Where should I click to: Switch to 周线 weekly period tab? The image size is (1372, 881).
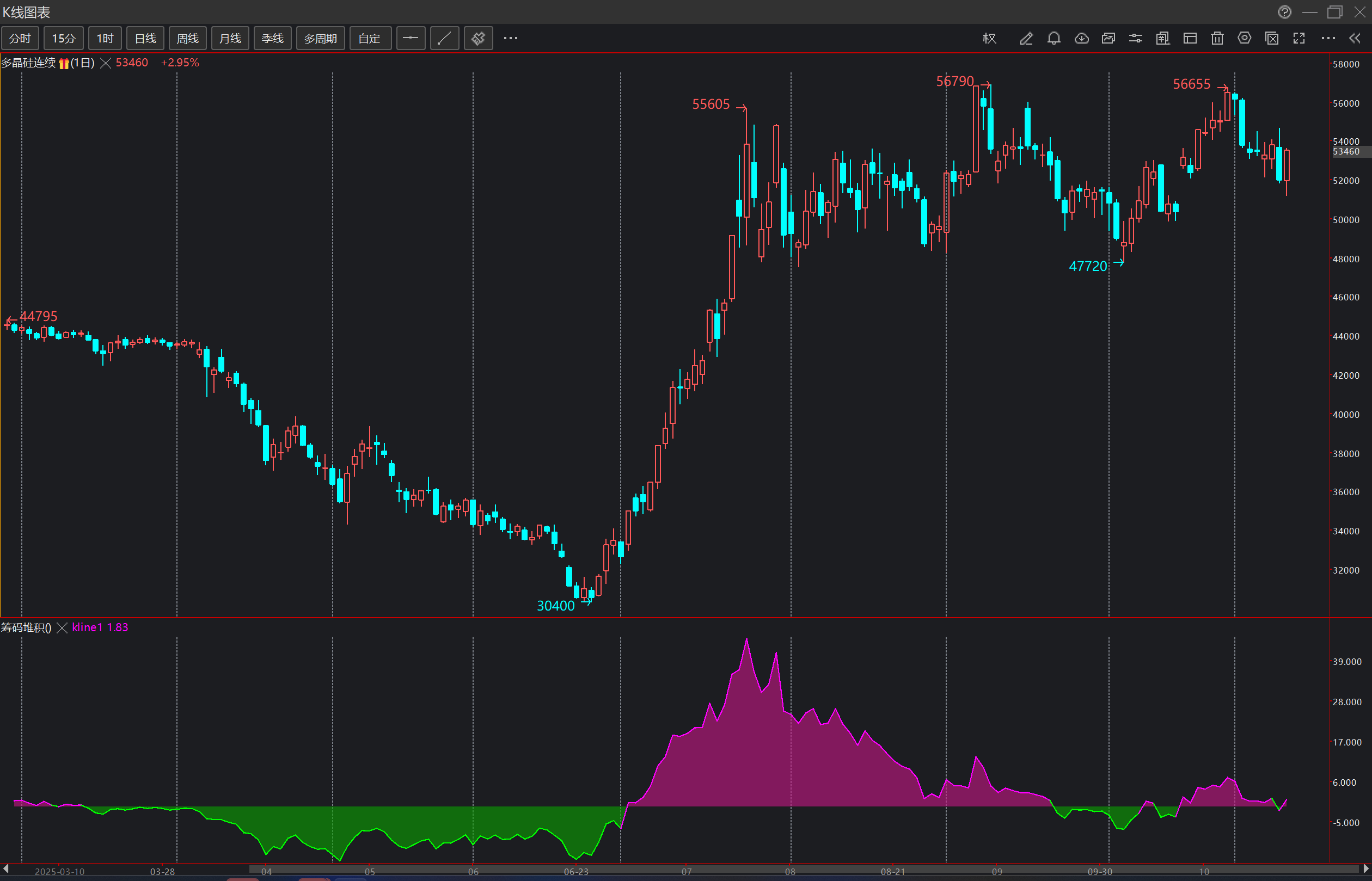click(187, 38)
